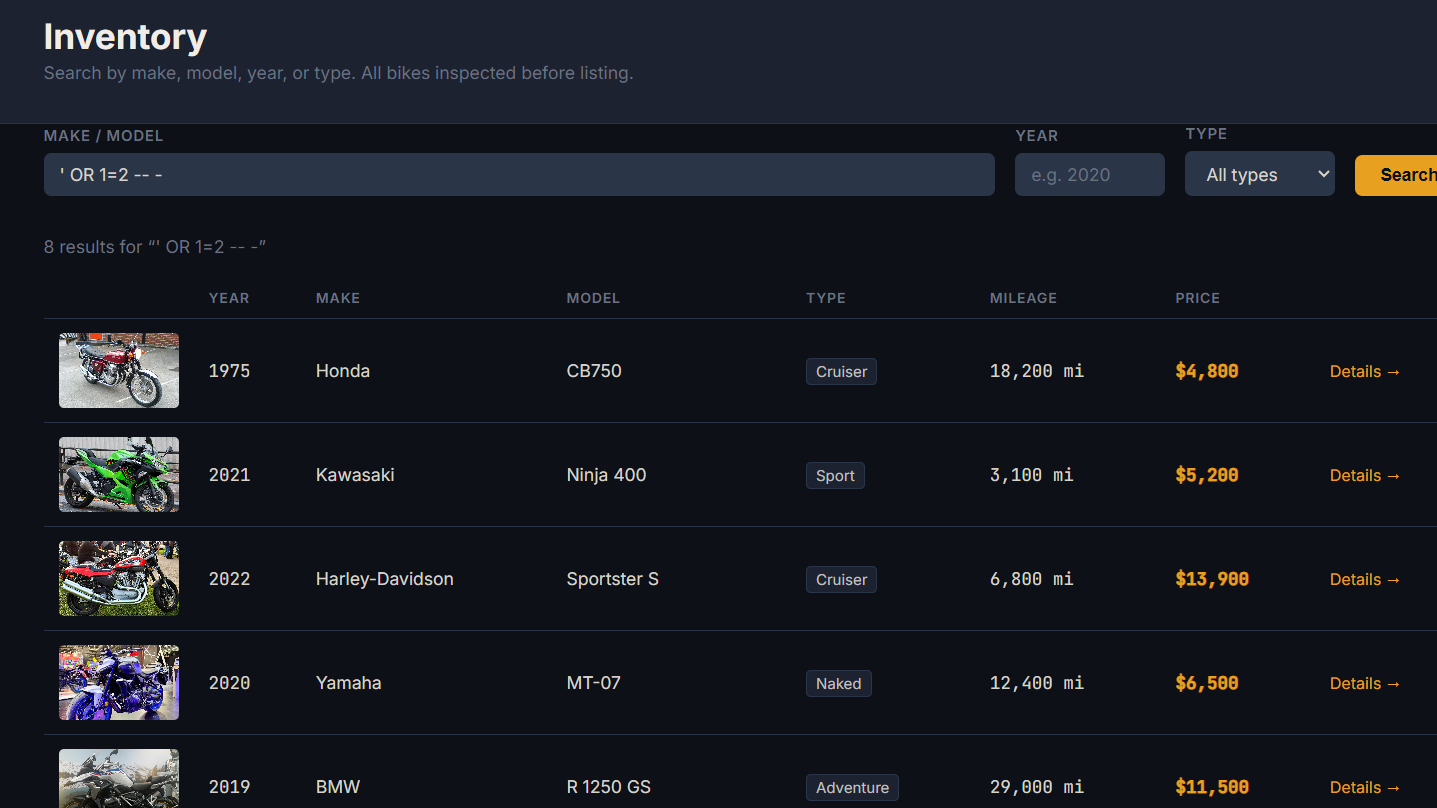This screenshot has height=808, width=1437.
Task: Click the Ninja 400 model cell
Action: 607,475
